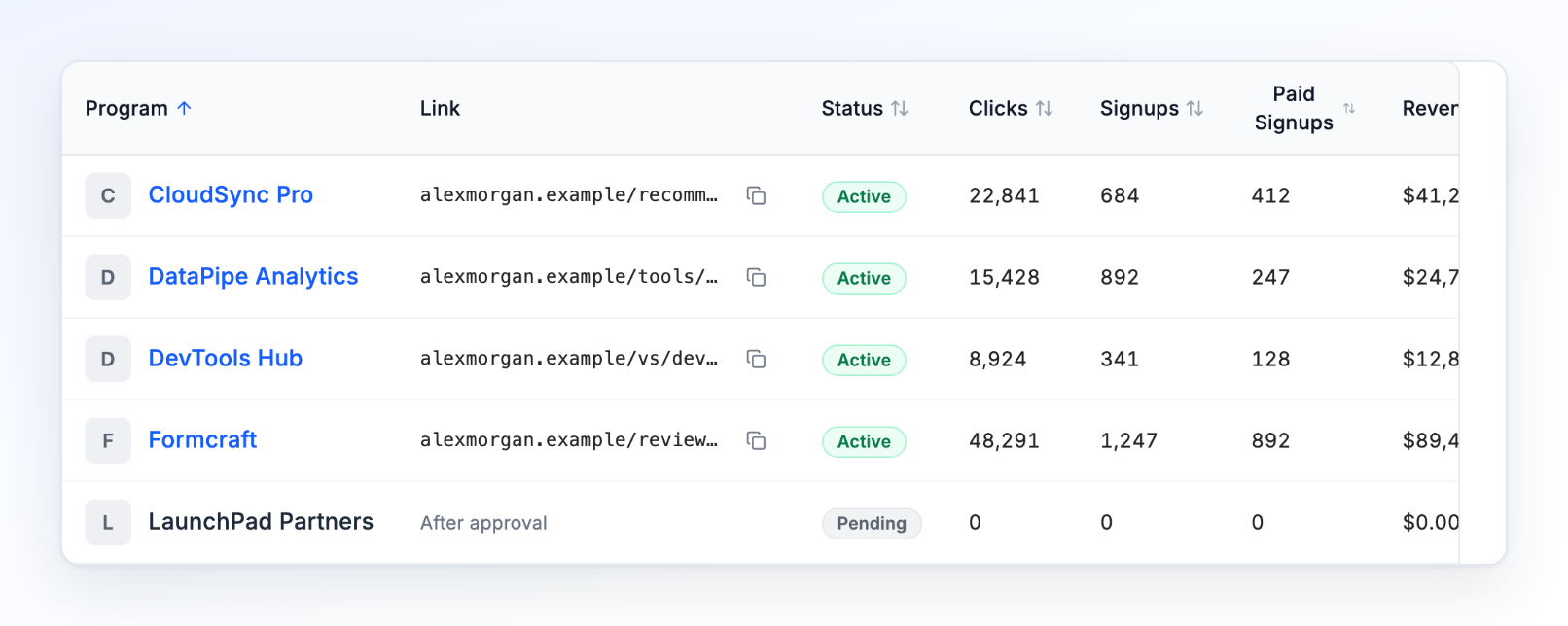Screen dimensions: 1568x626
Task: Click the 22,841 clicks value
Action: (x=1004, y=195)
